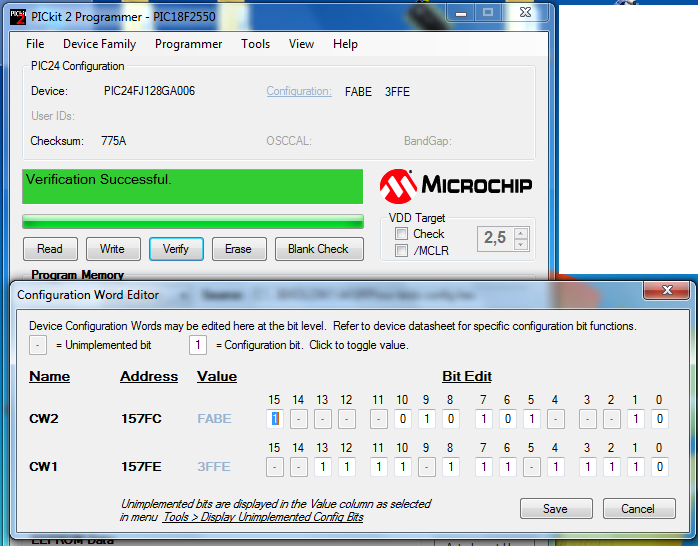The width and height of the screenshot is (698, 546).
Task: Toggle CW1 bit 10
Action: [x=403, y=467]
